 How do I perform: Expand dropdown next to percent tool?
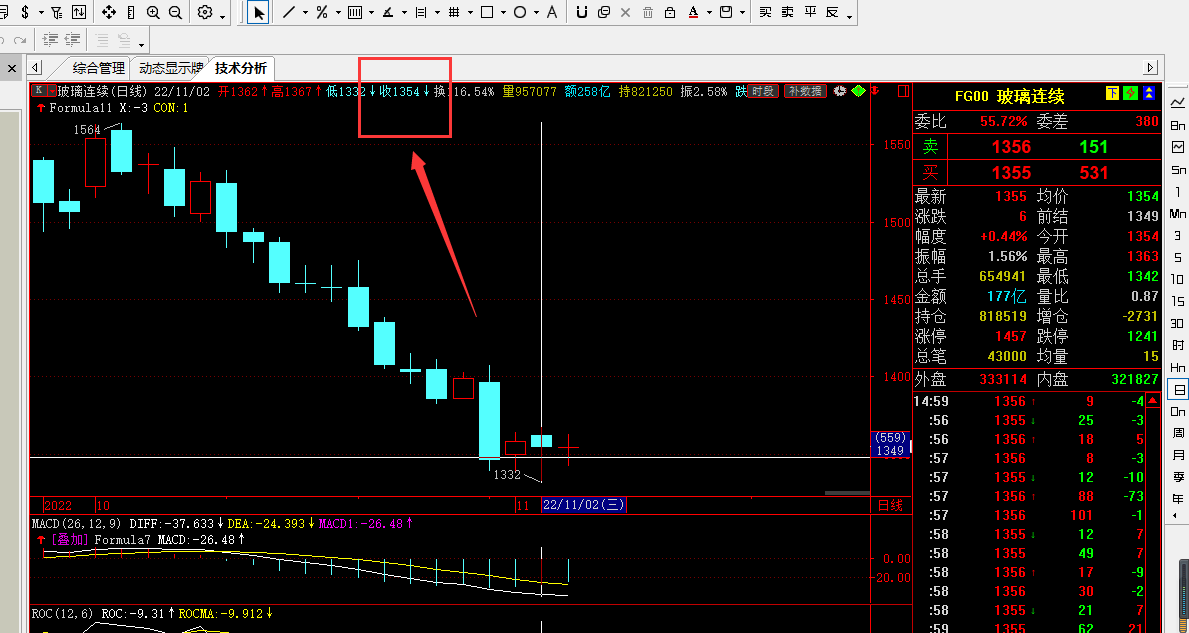click(x=337, y=13)
